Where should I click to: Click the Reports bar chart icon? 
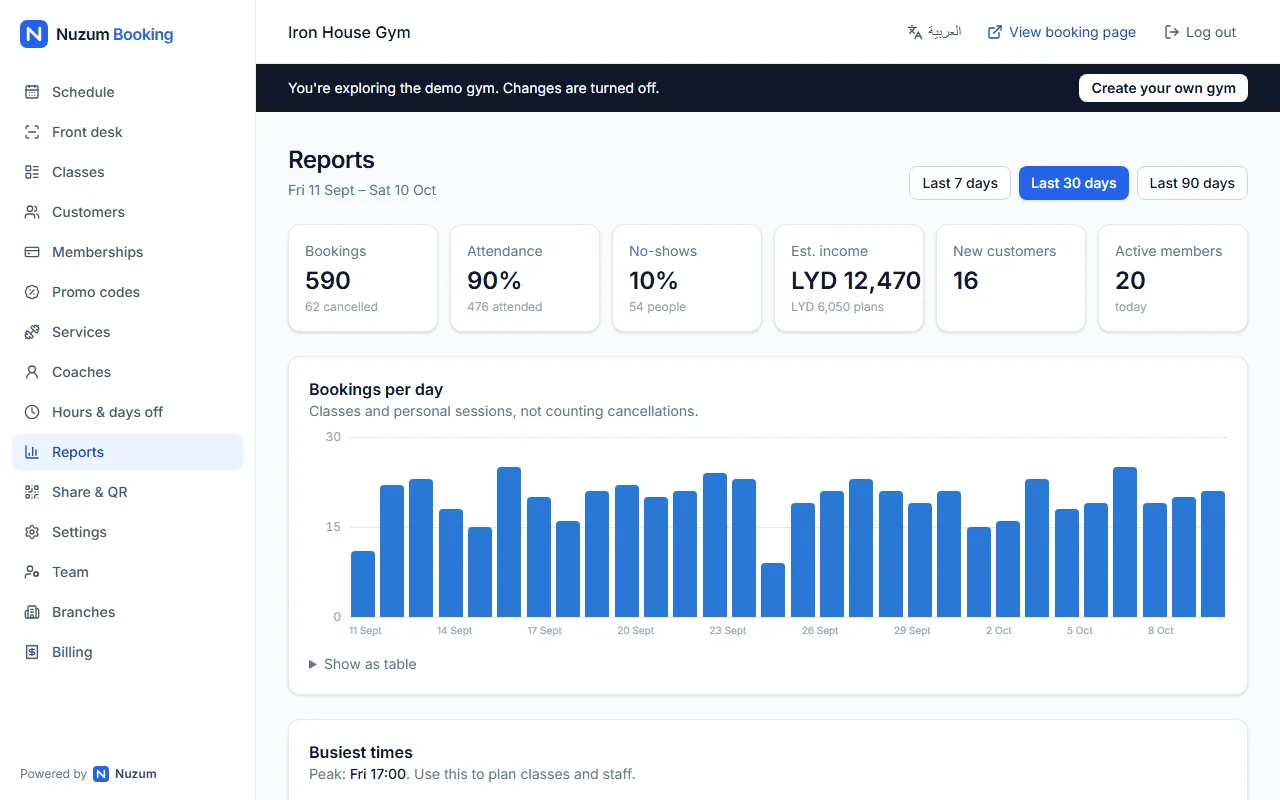[x=32, y=452]
